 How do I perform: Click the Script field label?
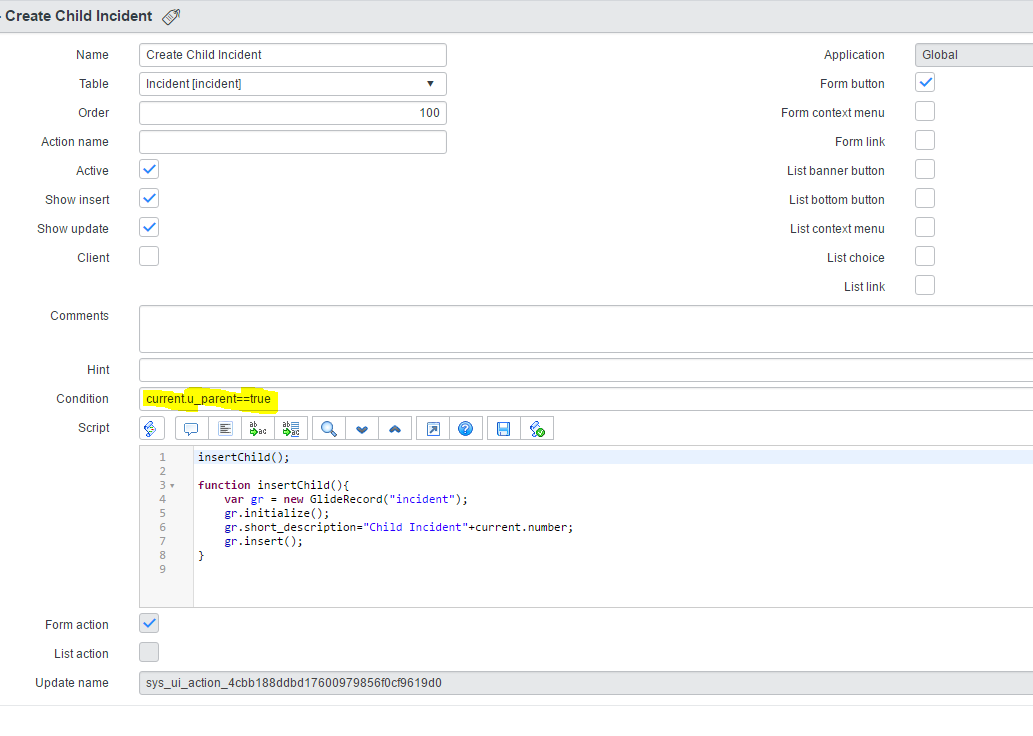tap(94, 428)
